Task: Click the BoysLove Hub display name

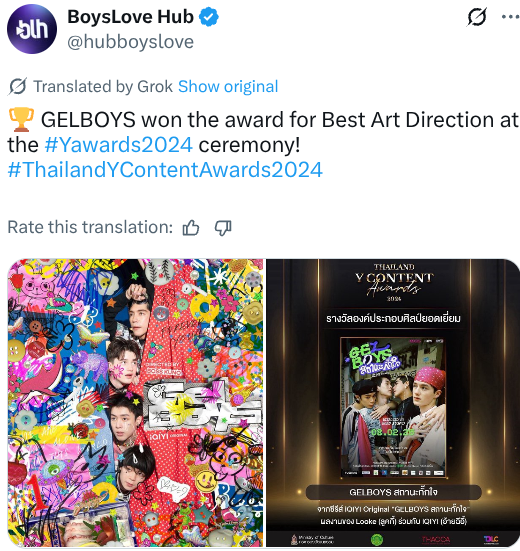Action: tap(130, 17)
